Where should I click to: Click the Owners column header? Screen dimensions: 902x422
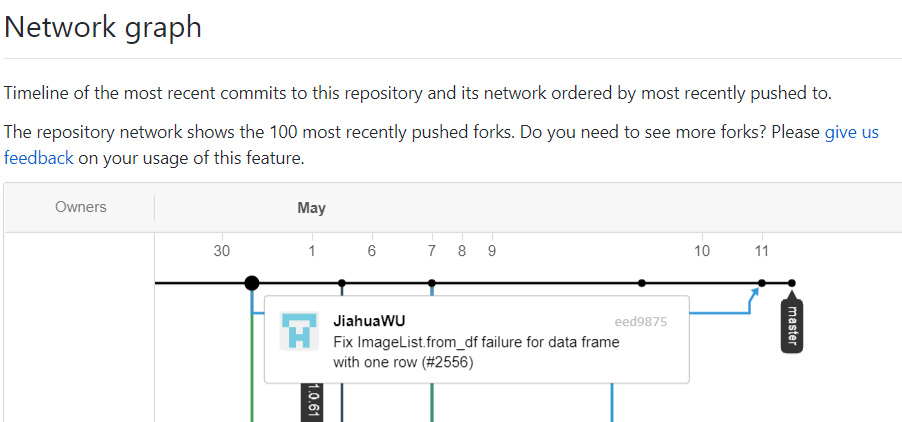coord(81,207)
